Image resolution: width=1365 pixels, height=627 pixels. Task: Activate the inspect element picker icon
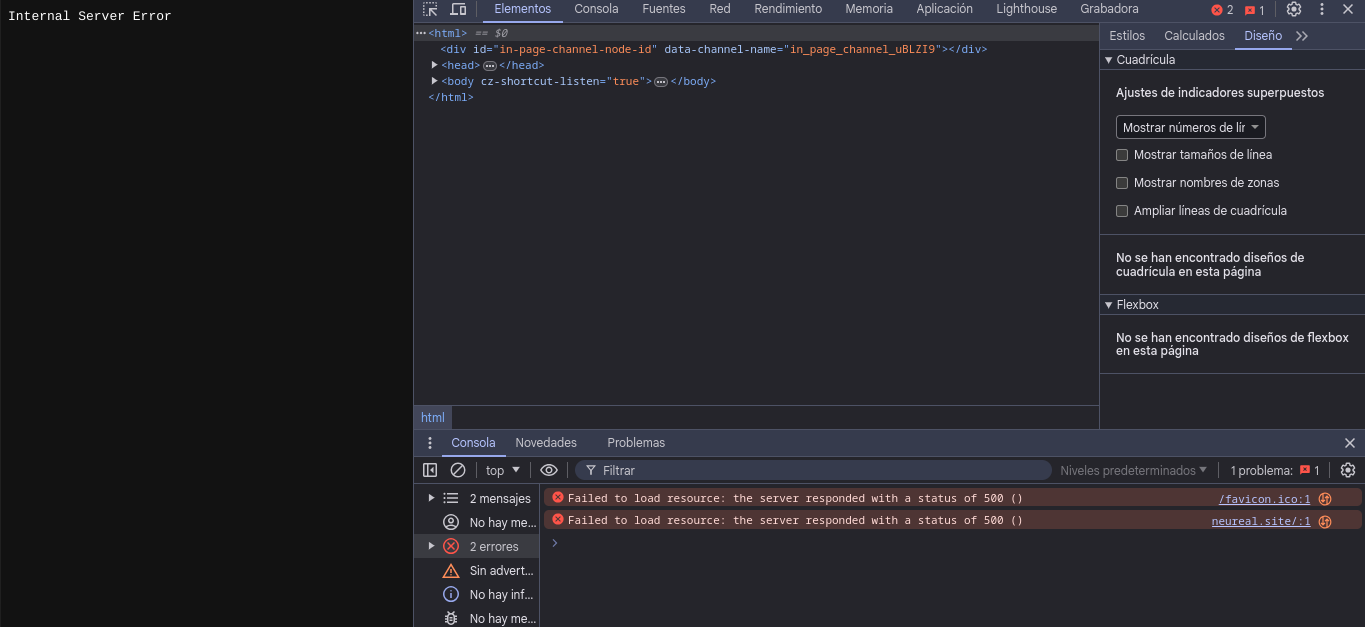pyautogui.click(x=430, y=9)
